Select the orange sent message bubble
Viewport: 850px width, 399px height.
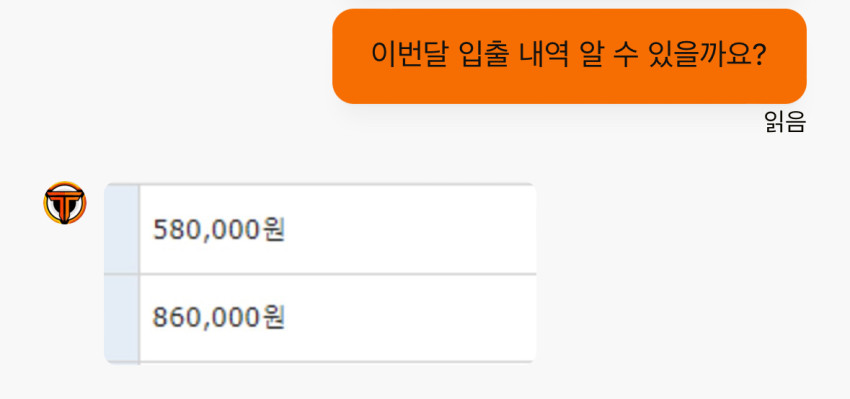point(569,56)
